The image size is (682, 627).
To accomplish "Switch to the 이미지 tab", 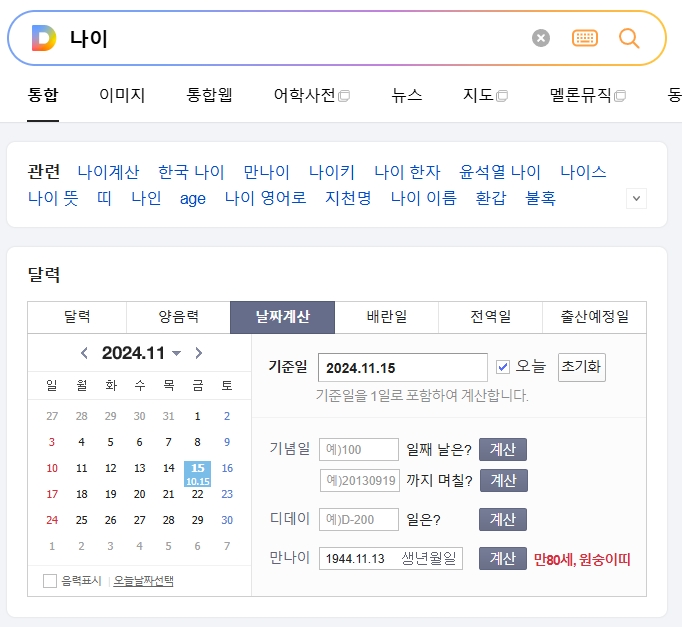I will point(122,95).
